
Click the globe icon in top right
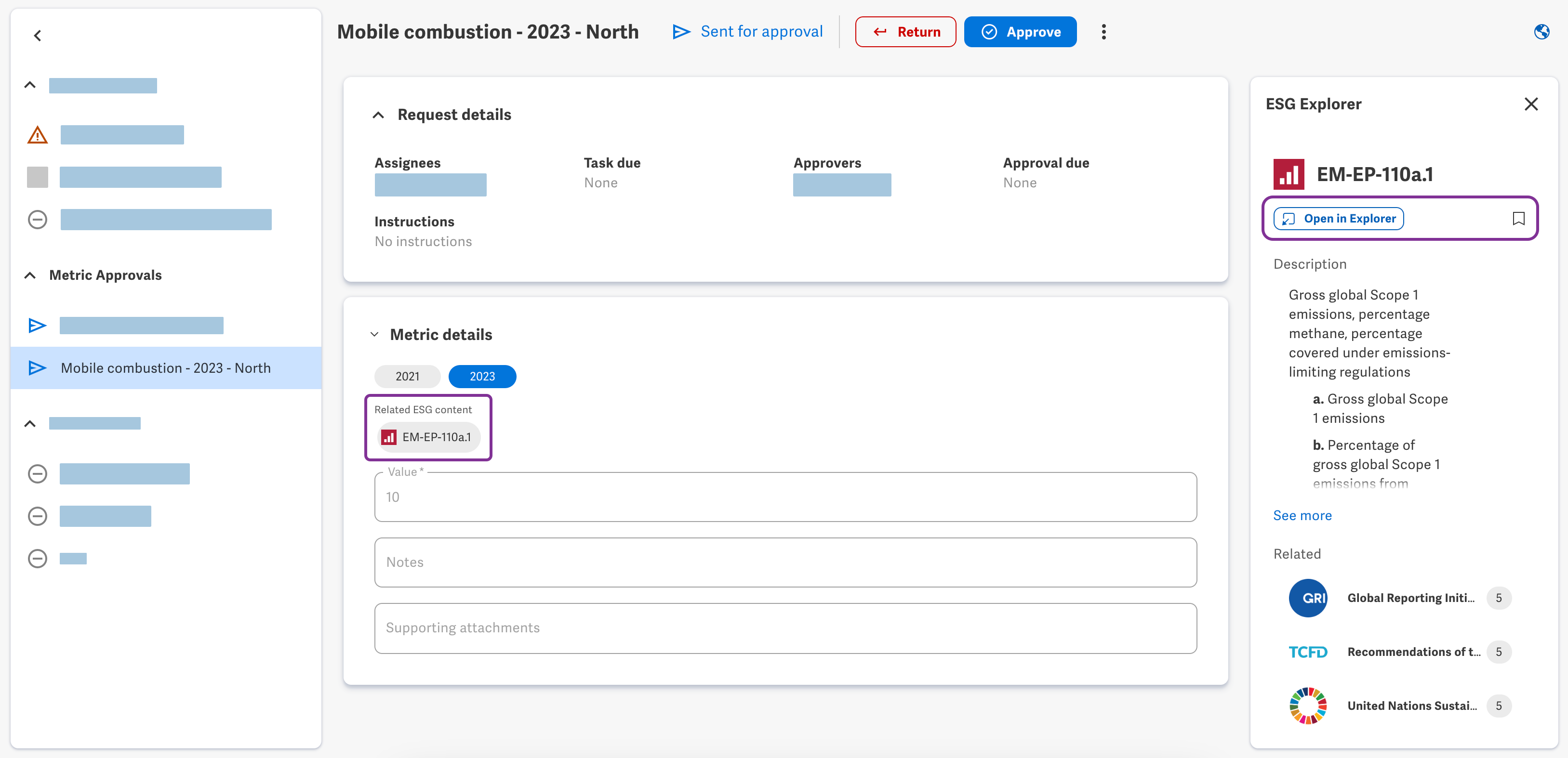coord(1542,32)
